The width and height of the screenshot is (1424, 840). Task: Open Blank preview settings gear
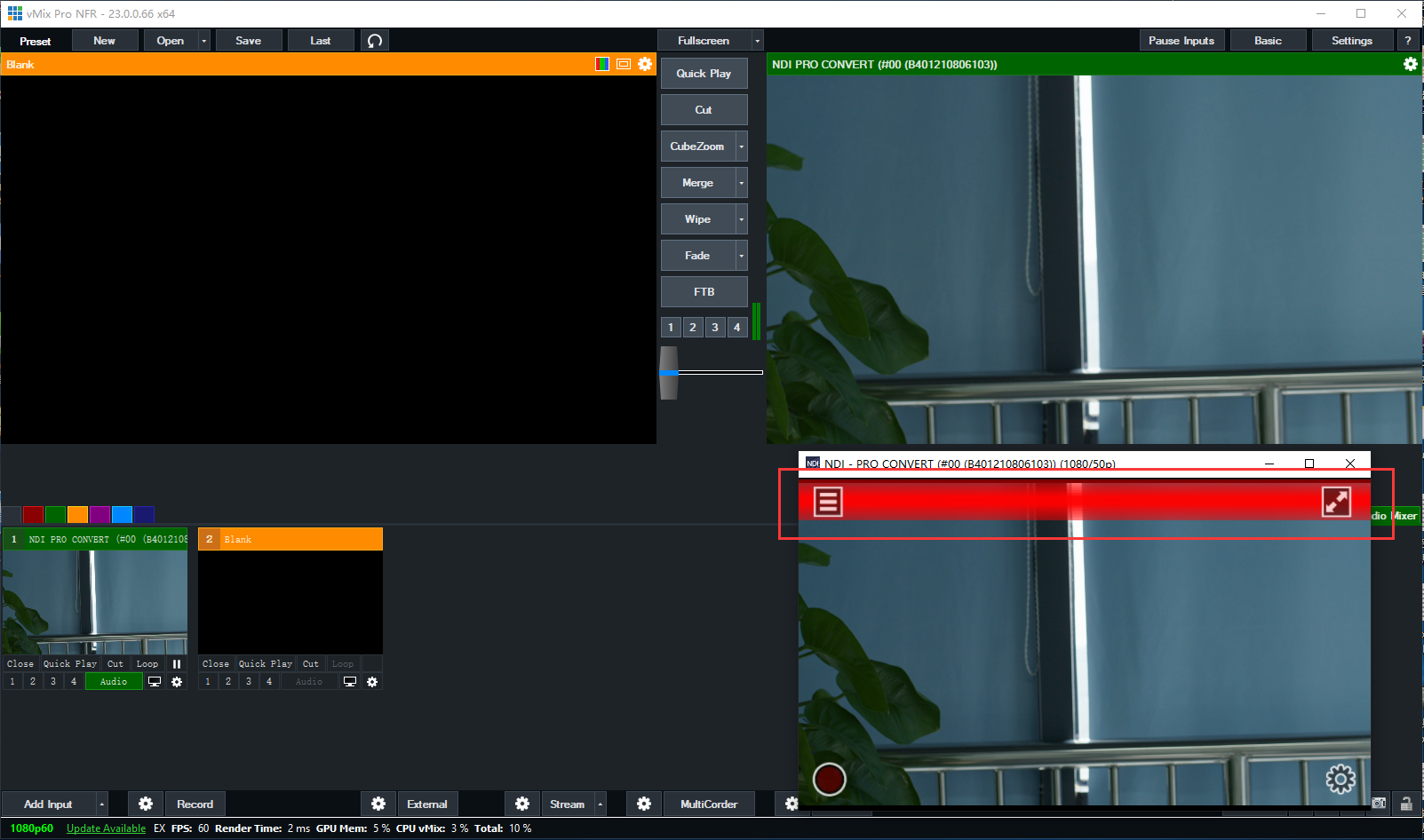(x=645, y=64)
